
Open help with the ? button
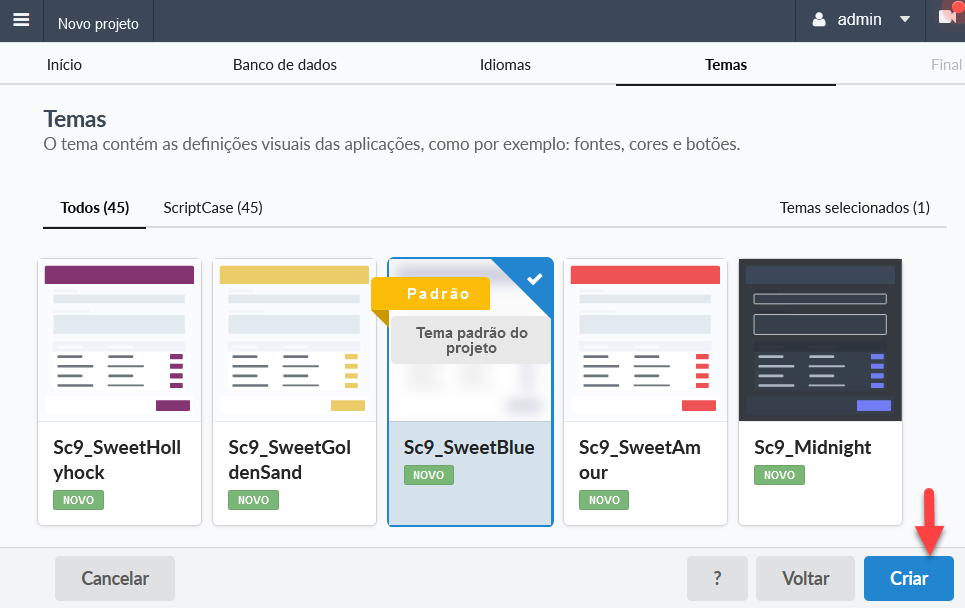(x=717, y=578)
